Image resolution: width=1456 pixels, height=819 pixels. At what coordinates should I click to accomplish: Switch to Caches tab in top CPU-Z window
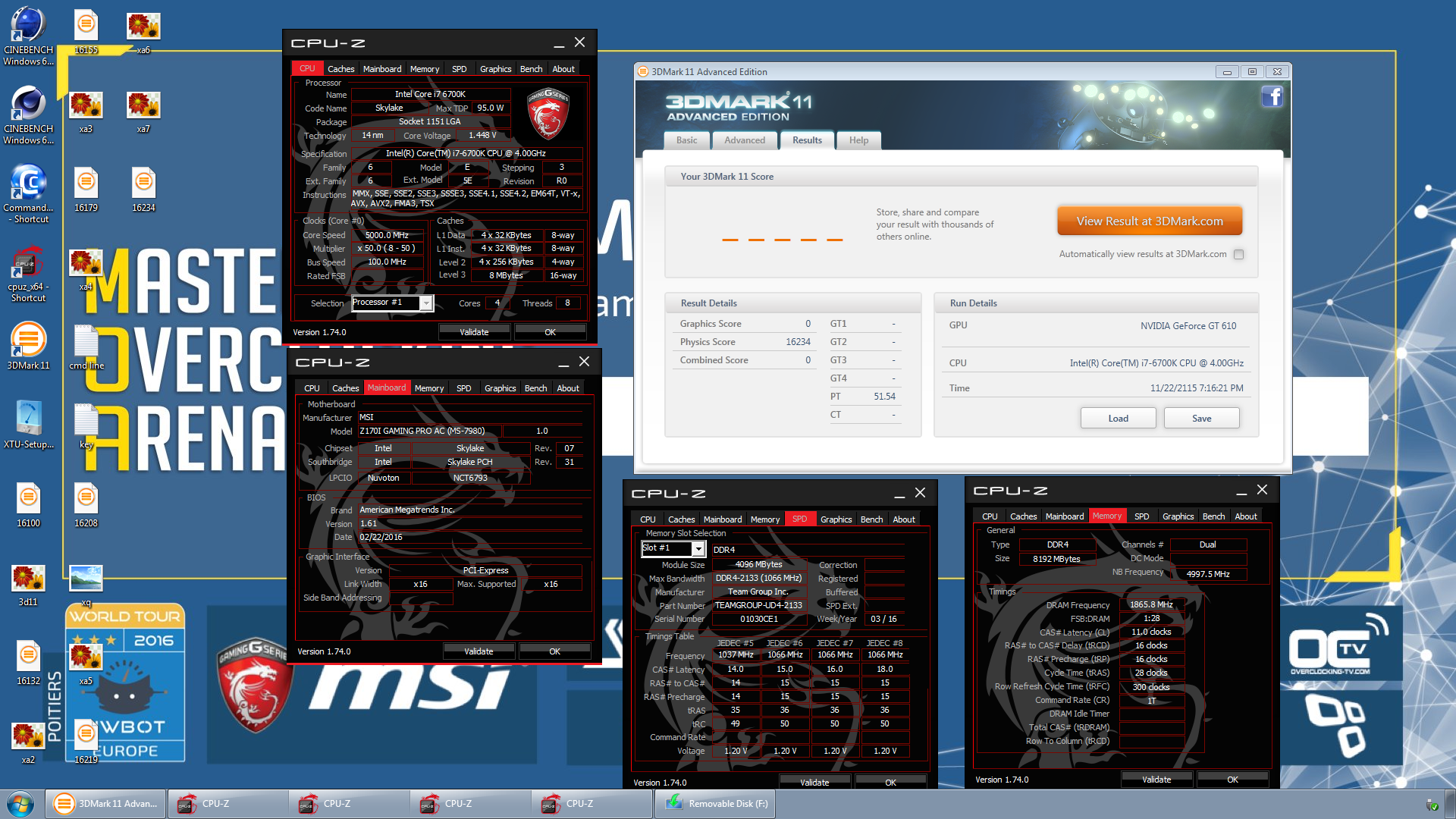click(340, 69)
